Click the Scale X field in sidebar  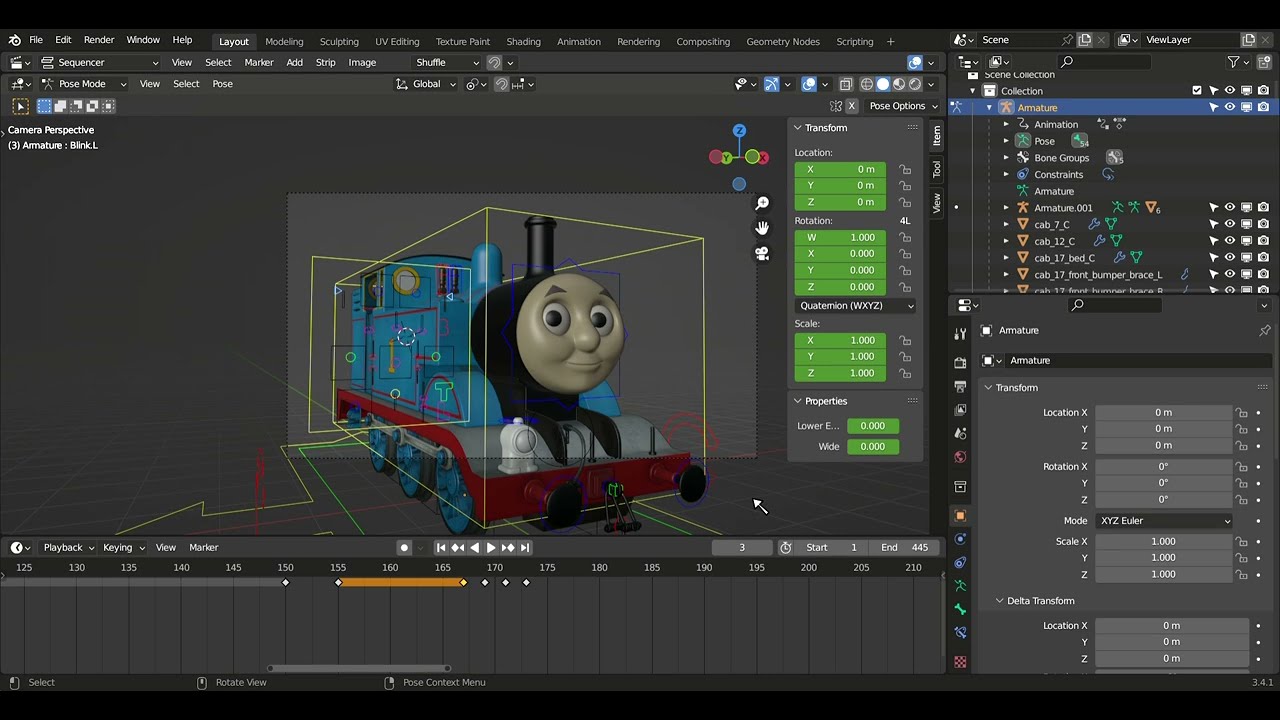[x=840, y=340]
